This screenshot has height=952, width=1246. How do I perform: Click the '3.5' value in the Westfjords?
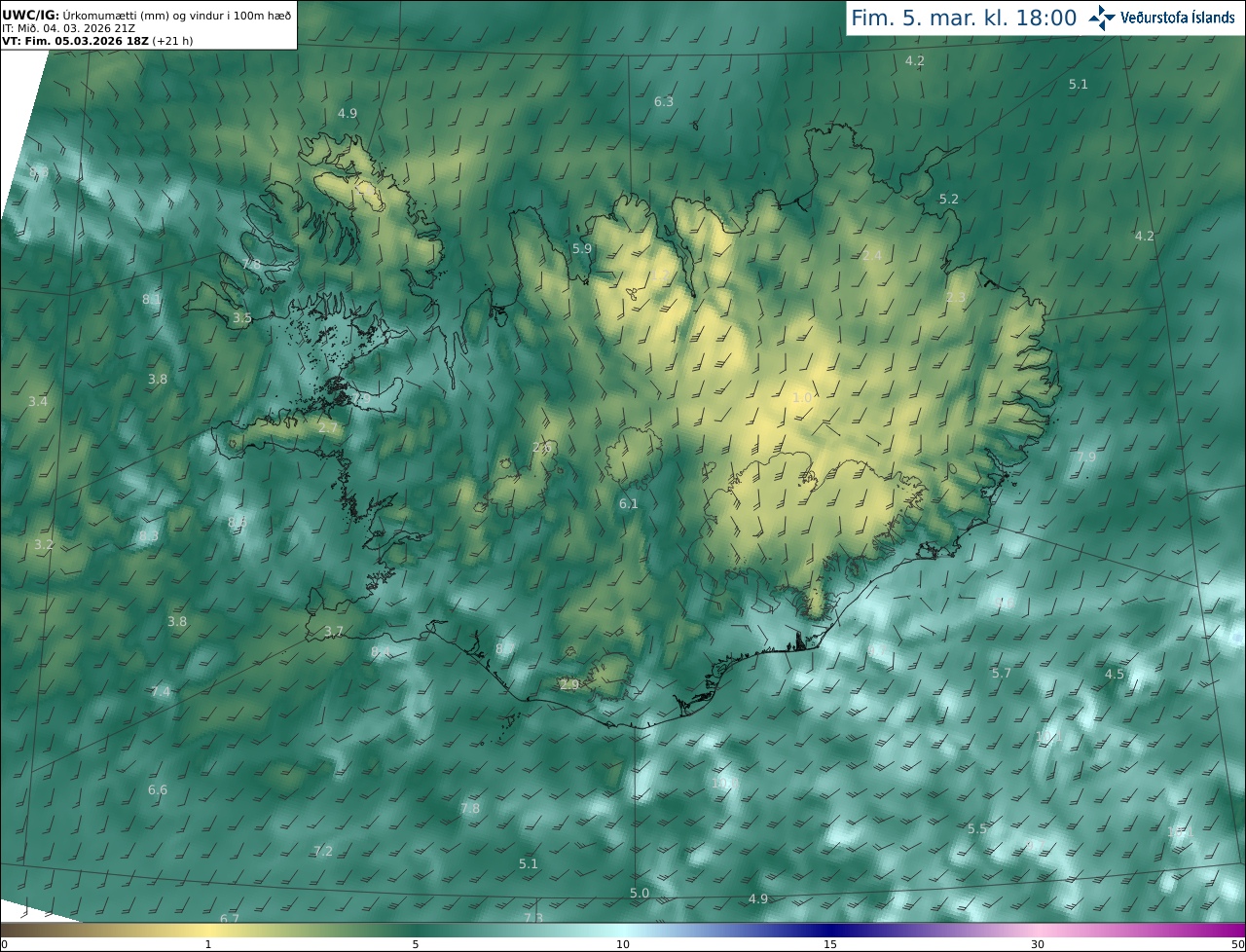242,317
